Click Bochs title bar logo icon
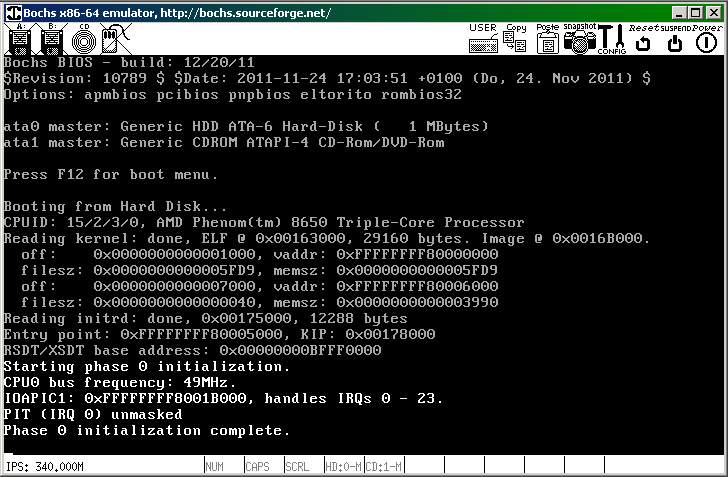The height and width of the screenshot is (477, 728). tap(13, 13)
